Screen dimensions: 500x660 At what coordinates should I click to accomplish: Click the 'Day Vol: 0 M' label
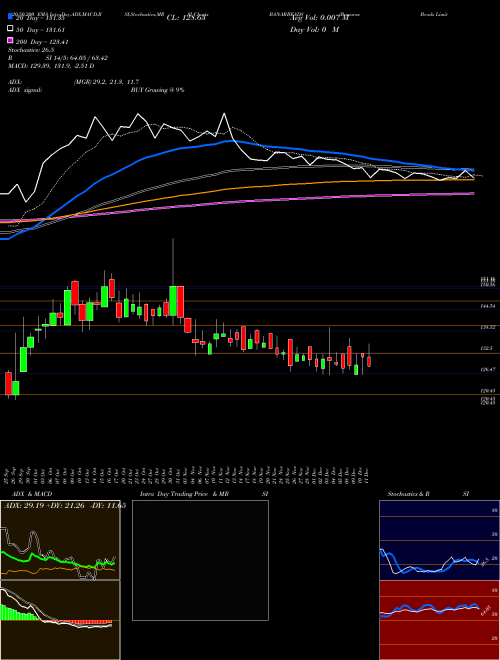(x=315, y=29)
